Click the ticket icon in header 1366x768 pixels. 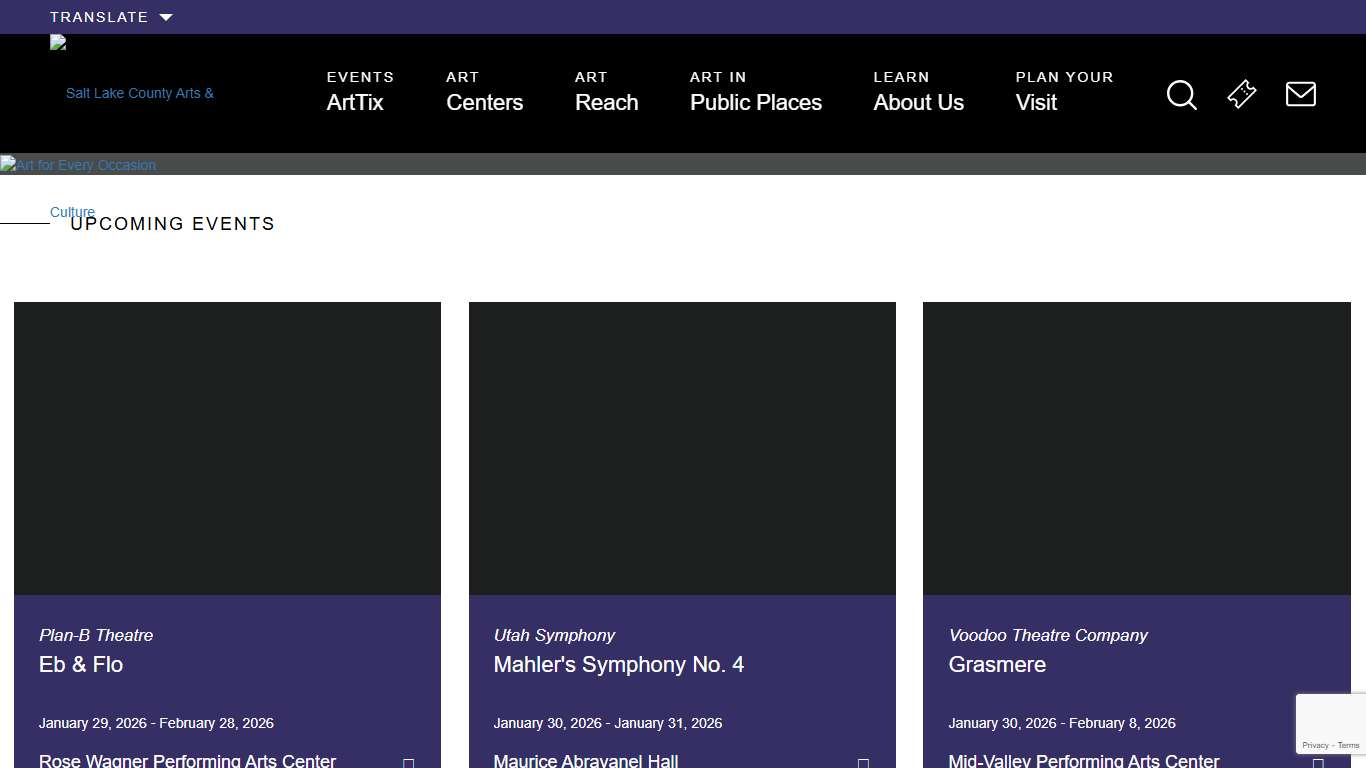coord(1241,94)
